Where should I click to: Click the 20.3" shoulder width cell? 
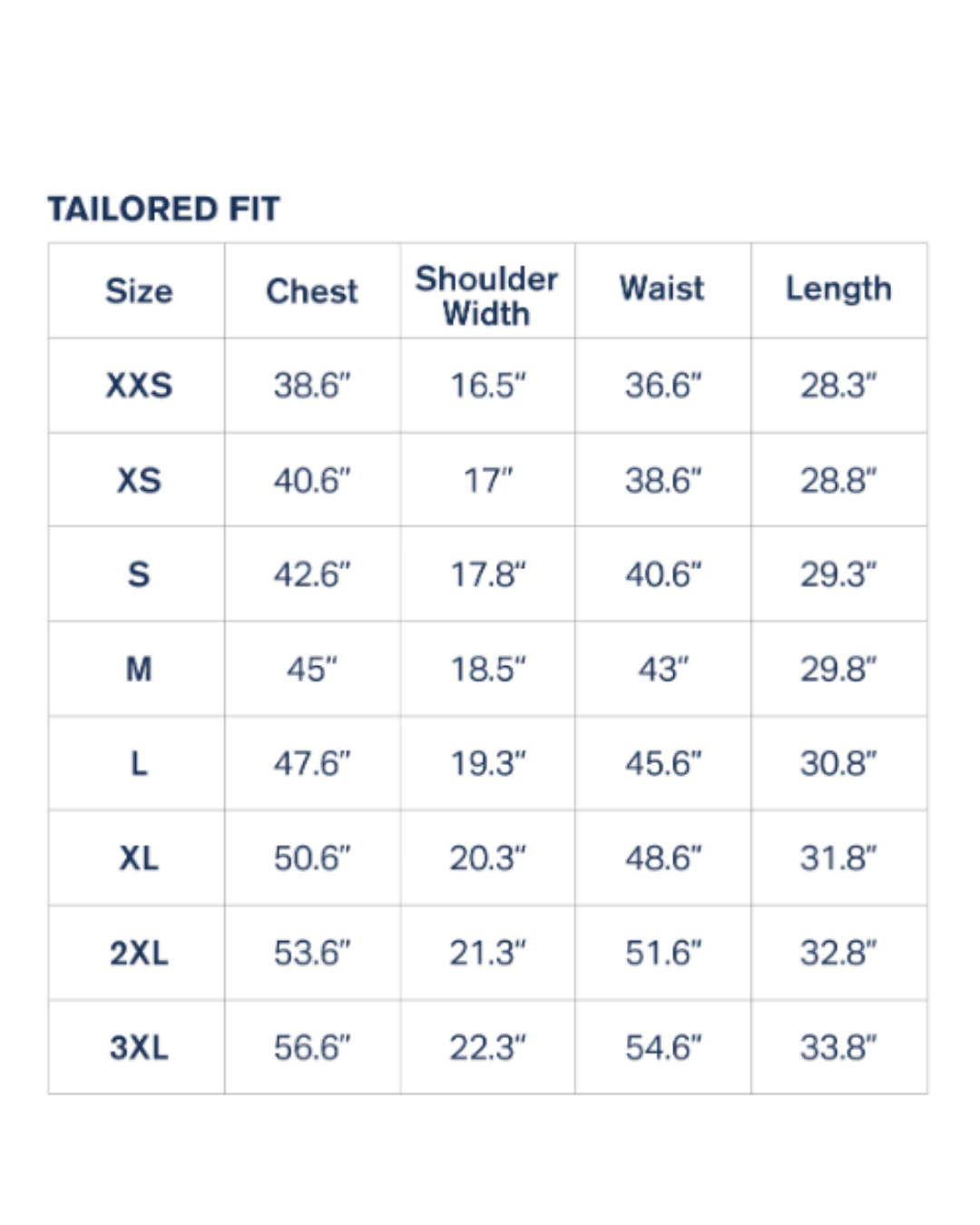click(488, 858)
